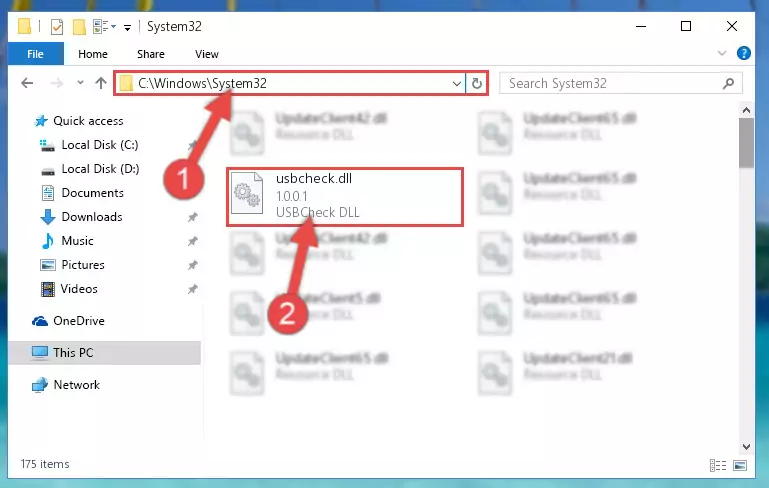The width and height of the screenshot is (769, 488).
Task: Refresh the System32 folder view
Action: (x=476, y=83)
